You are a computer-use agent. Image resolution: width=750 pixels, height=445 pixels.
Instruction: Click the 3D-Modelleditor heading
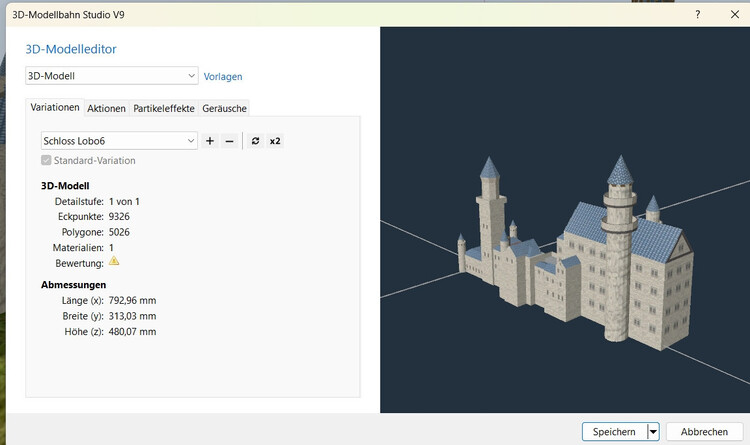[71, 49]
